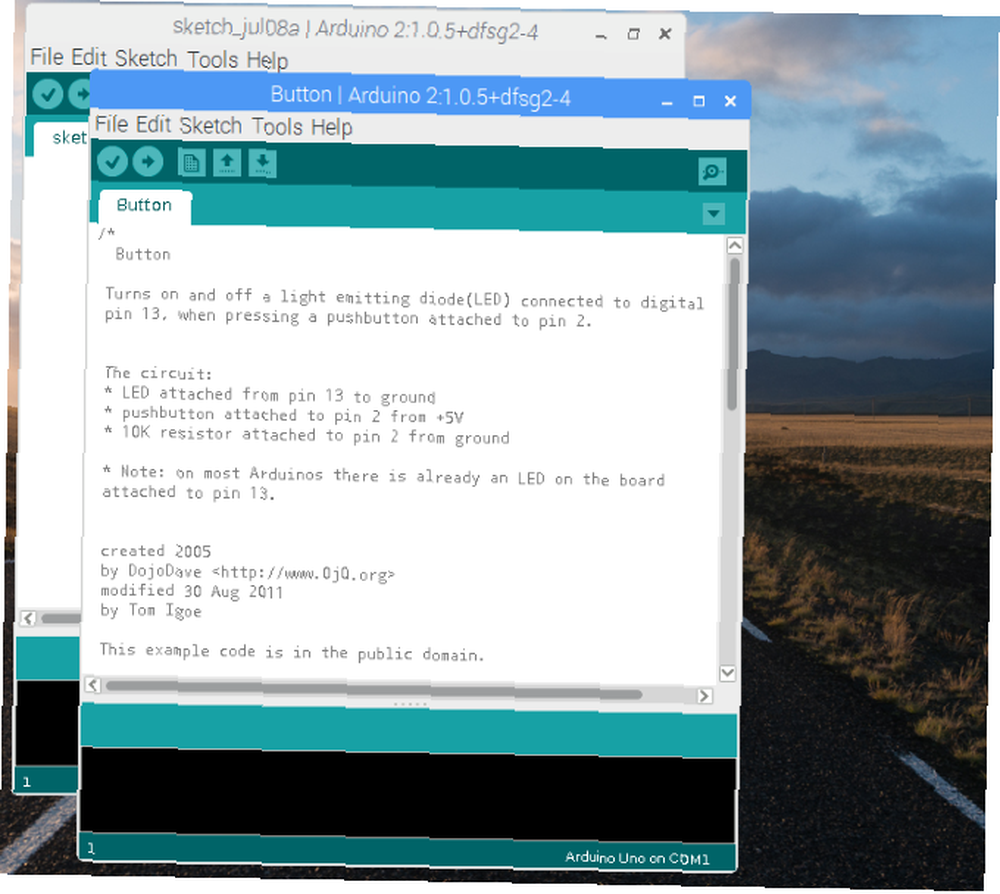Open Sketch menu in Button window
1000x894 pixels.
pos(210,125)
